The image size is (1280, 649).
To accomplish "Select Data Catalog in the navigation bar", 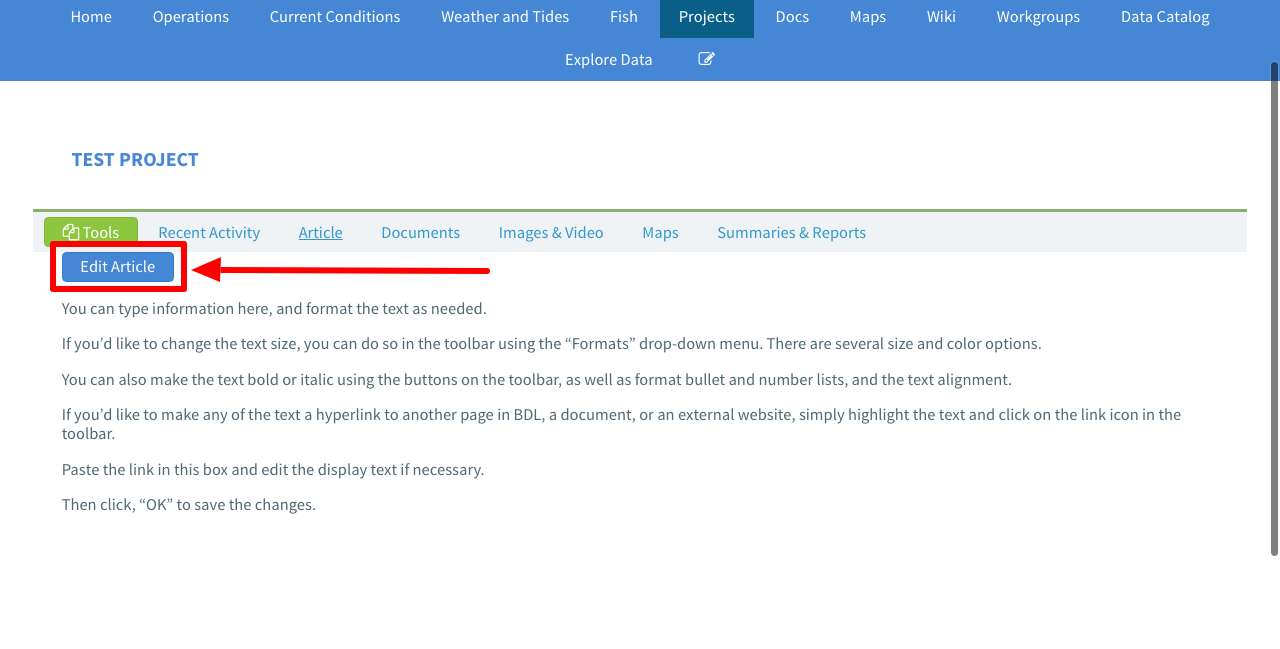I will (x=1165, y=17).
